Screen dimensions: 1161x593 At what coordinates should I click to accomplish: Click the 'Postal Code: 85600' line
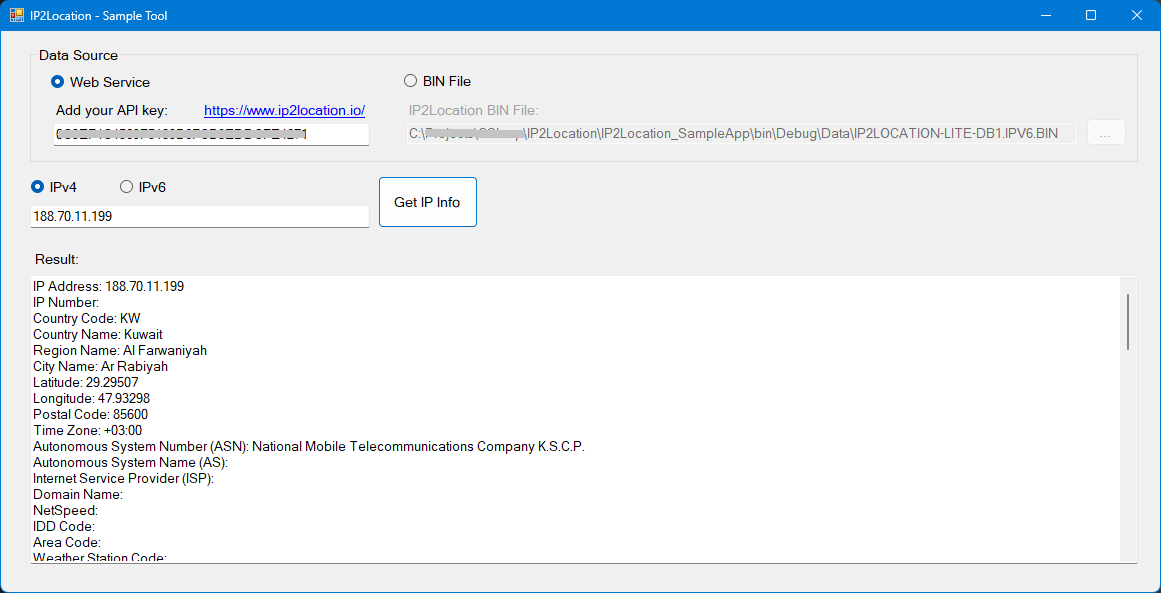tap(90, 415)
